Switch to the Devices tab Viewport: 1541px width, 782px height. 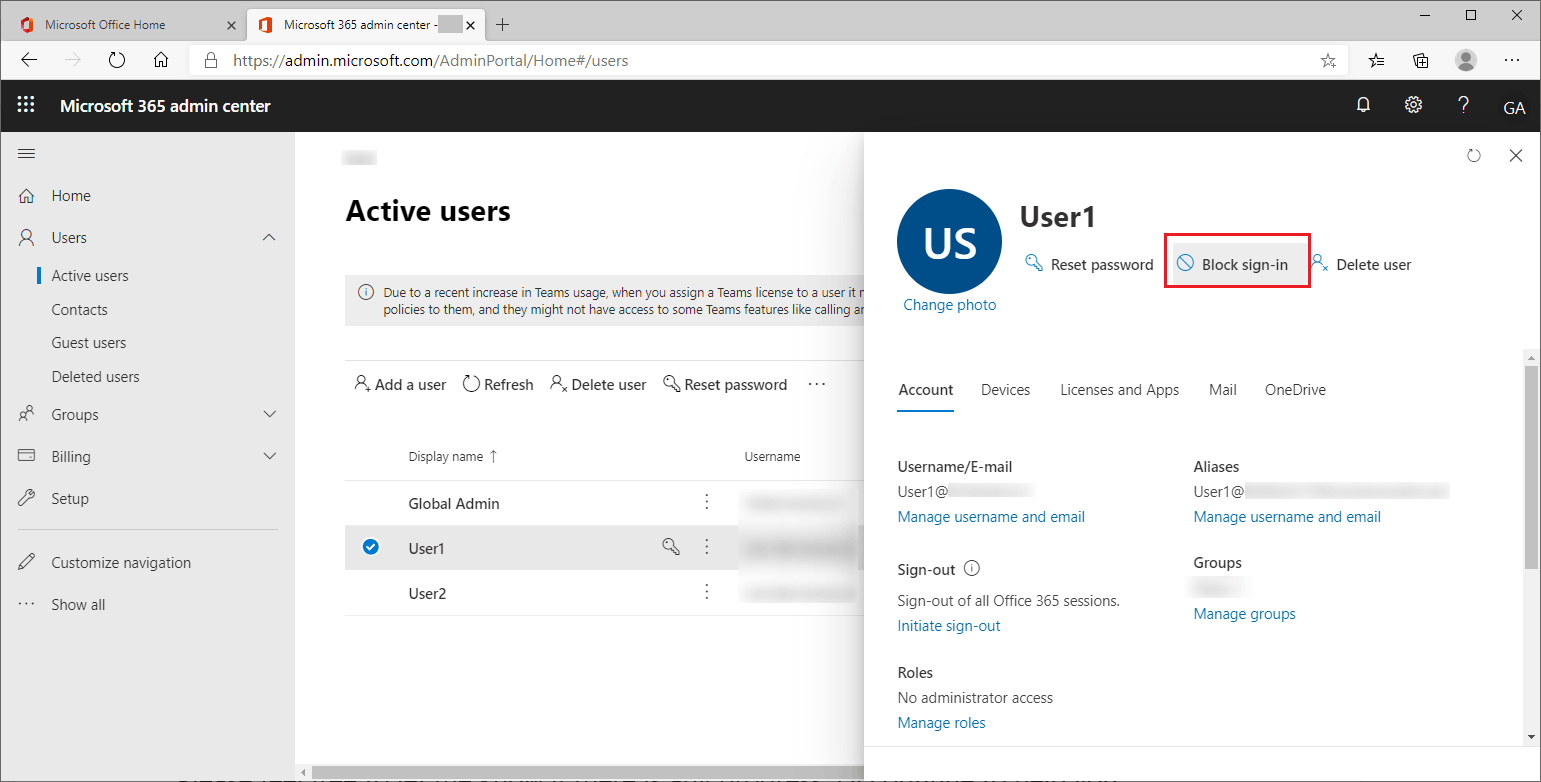pyautogui.click(x=1005, y=390)
